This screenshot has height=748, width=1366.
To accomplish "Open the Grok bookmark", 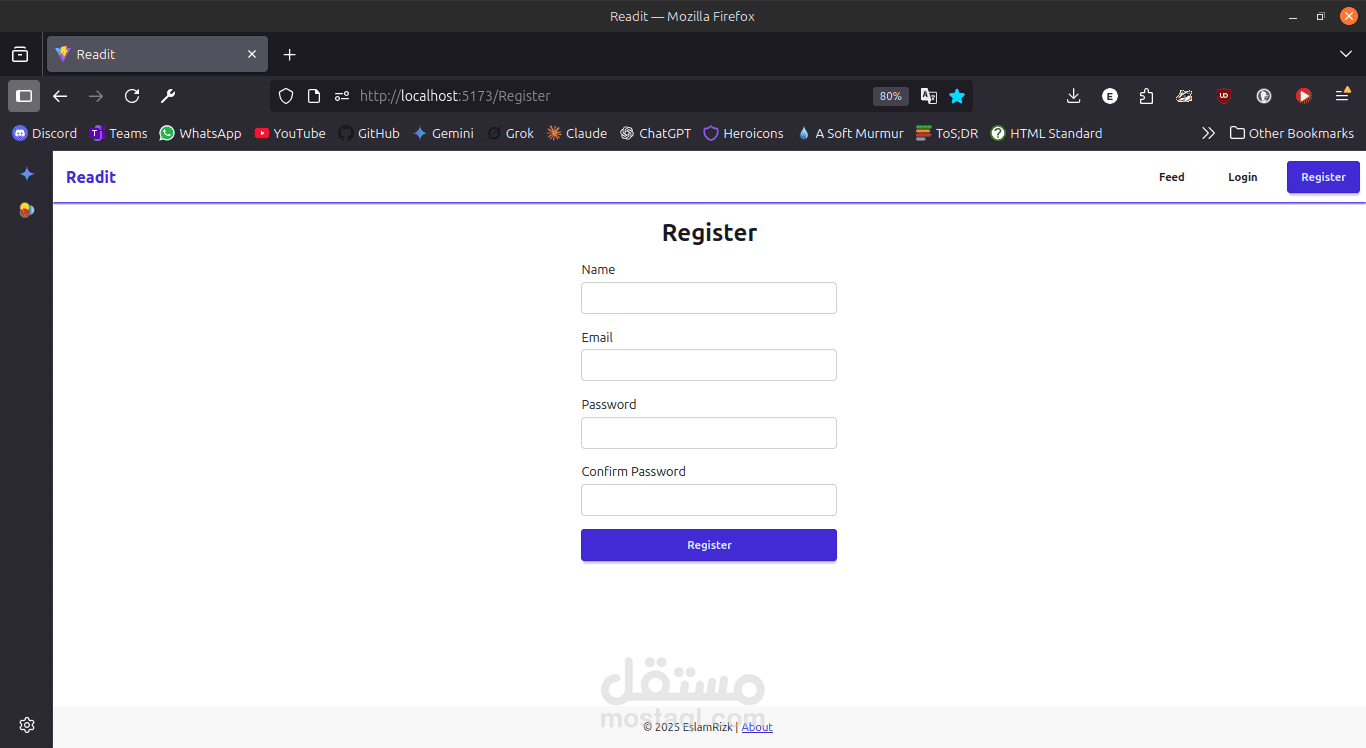I will (x=510, y=133).
